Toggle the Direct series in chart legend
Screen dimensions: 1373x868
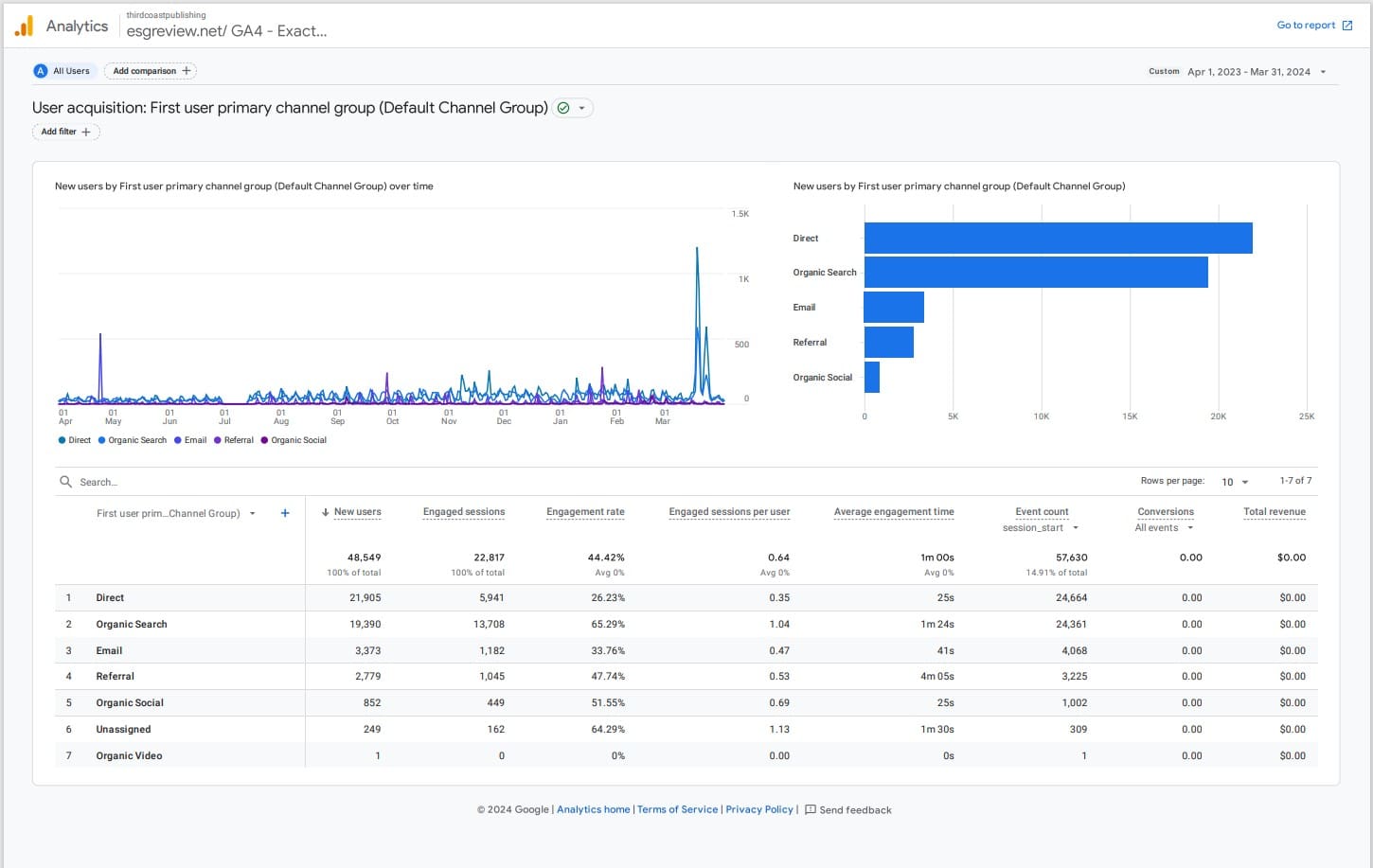(75, 440)
